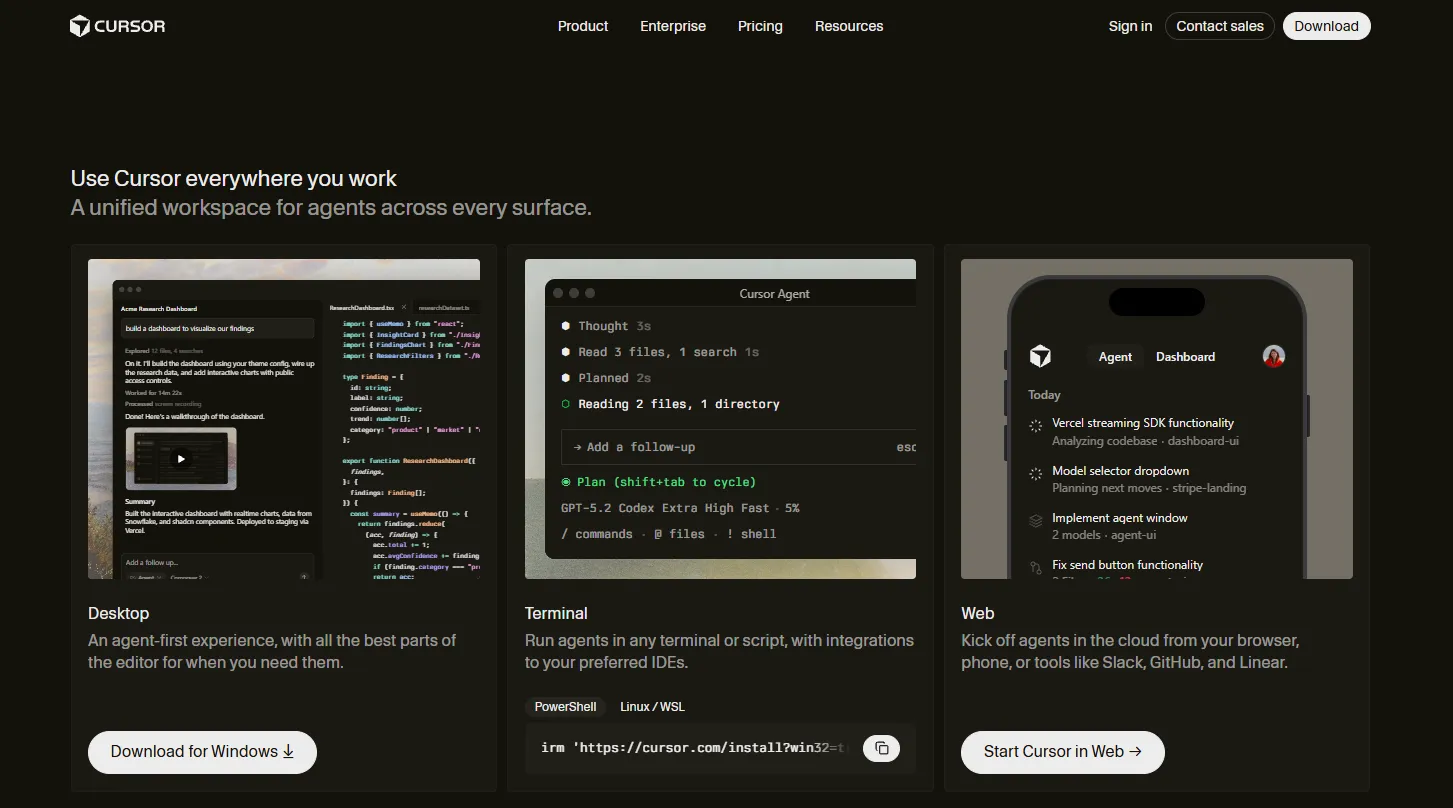
Task: Click the Sign in link
Action: pyautogui.click(x=1130, y=26)
